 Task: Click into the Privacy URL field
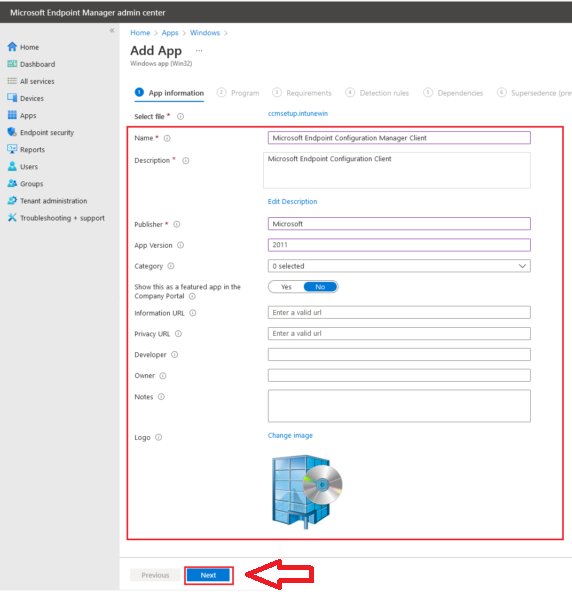pos(399,333)
